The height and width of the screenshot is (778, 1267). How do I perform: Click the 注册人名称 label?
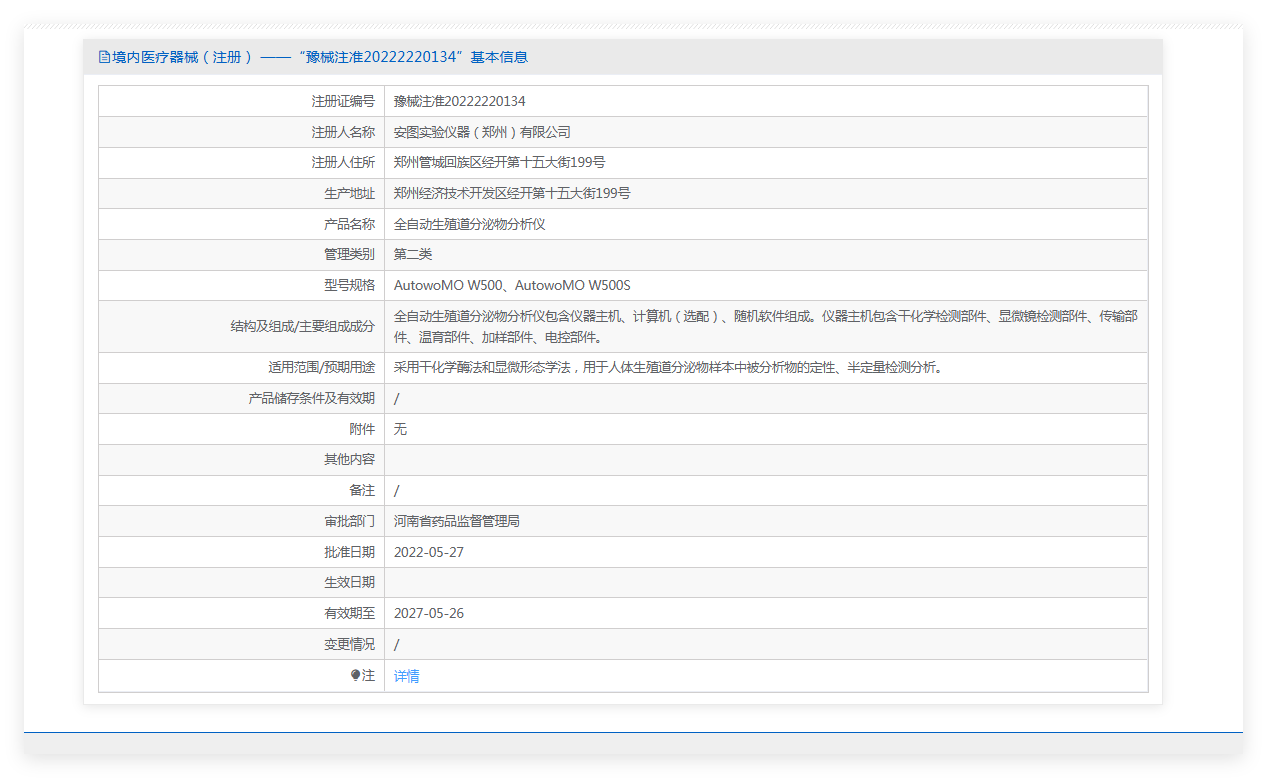point(343,132)
